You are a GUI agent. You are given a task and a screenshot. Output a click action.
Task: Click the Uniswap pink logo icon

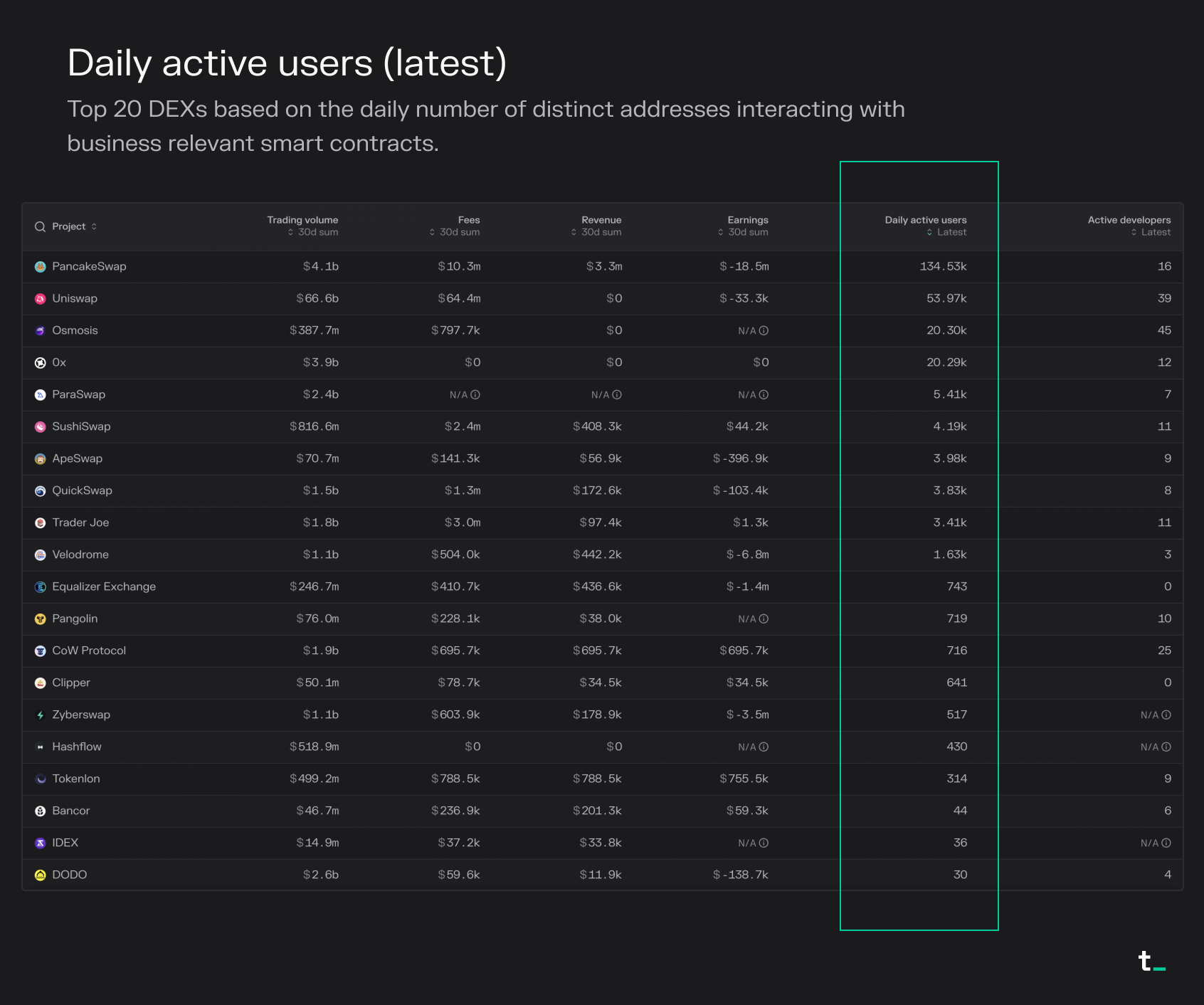click(41, 299)
